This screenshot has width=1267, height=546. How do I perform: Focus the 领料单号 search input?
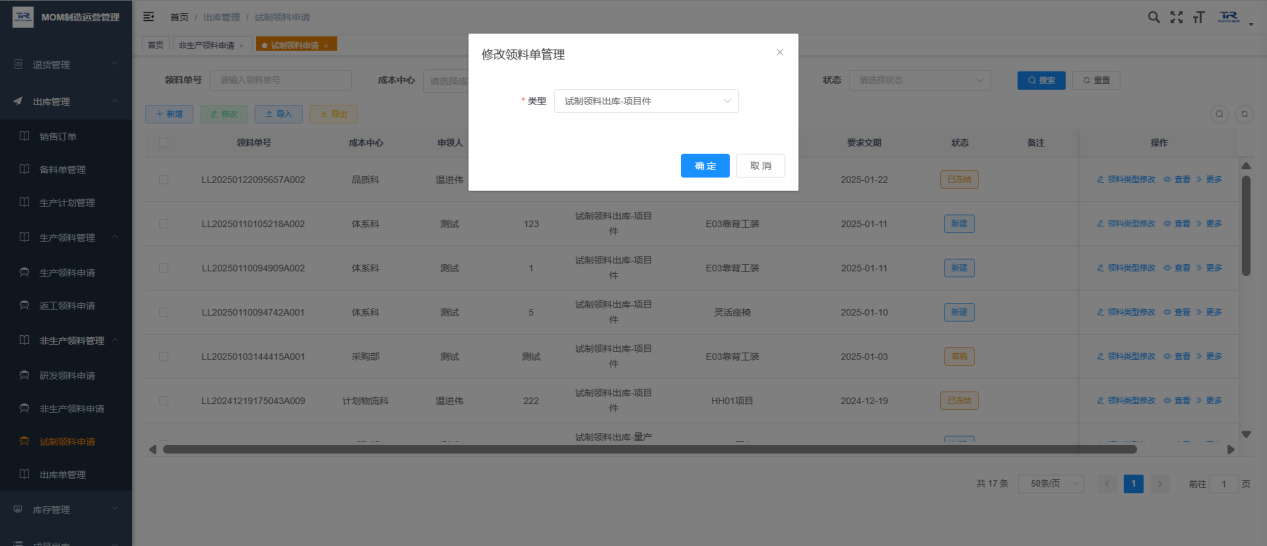(280, 80)
